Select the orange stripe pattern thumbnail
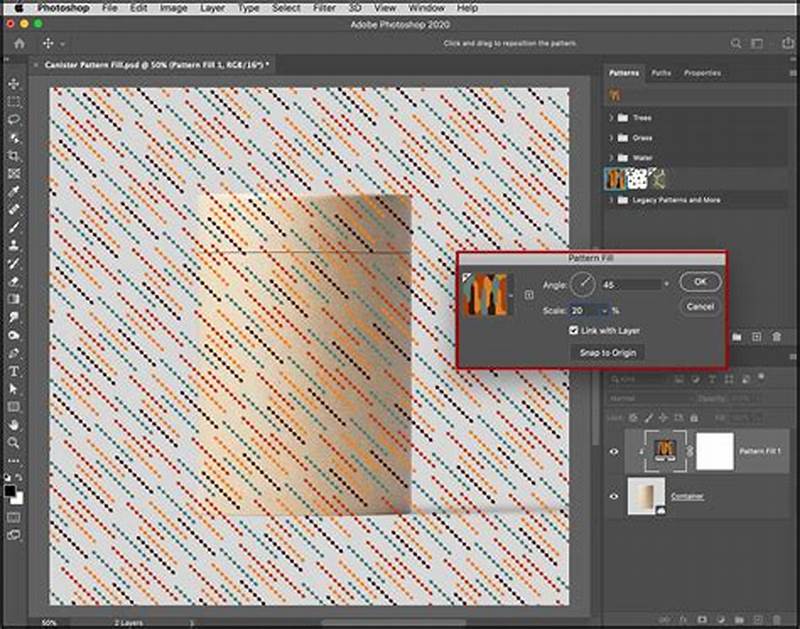 click(613, 177)
